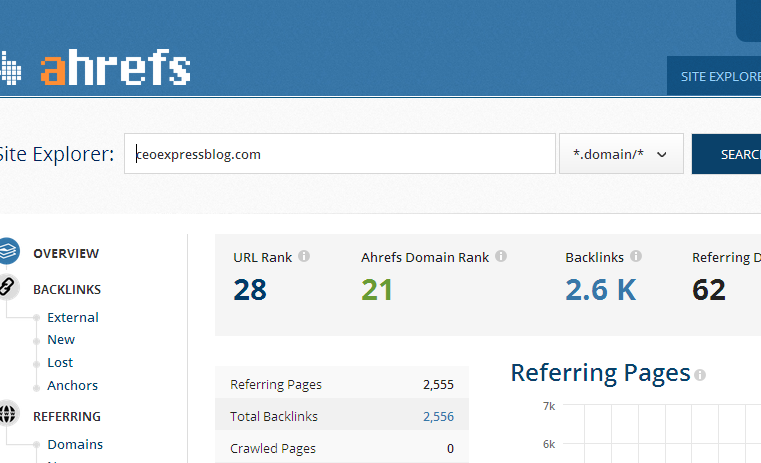Open Domains link under Referring
The height and width of the screenshot is (463, 761).
click(x=75, y=445)
